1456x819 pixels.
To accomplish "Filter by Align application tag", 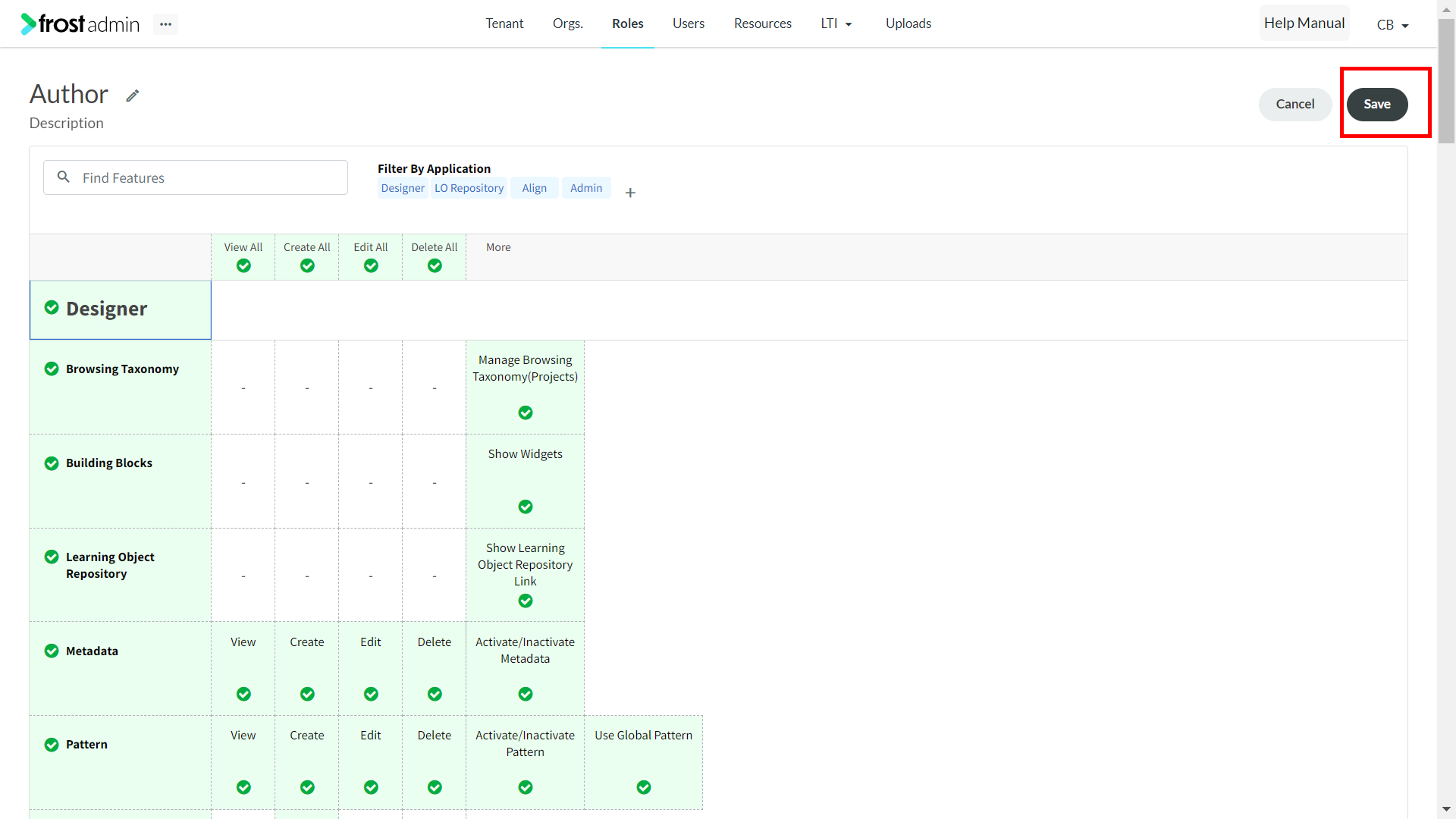I will click(535, 188).
